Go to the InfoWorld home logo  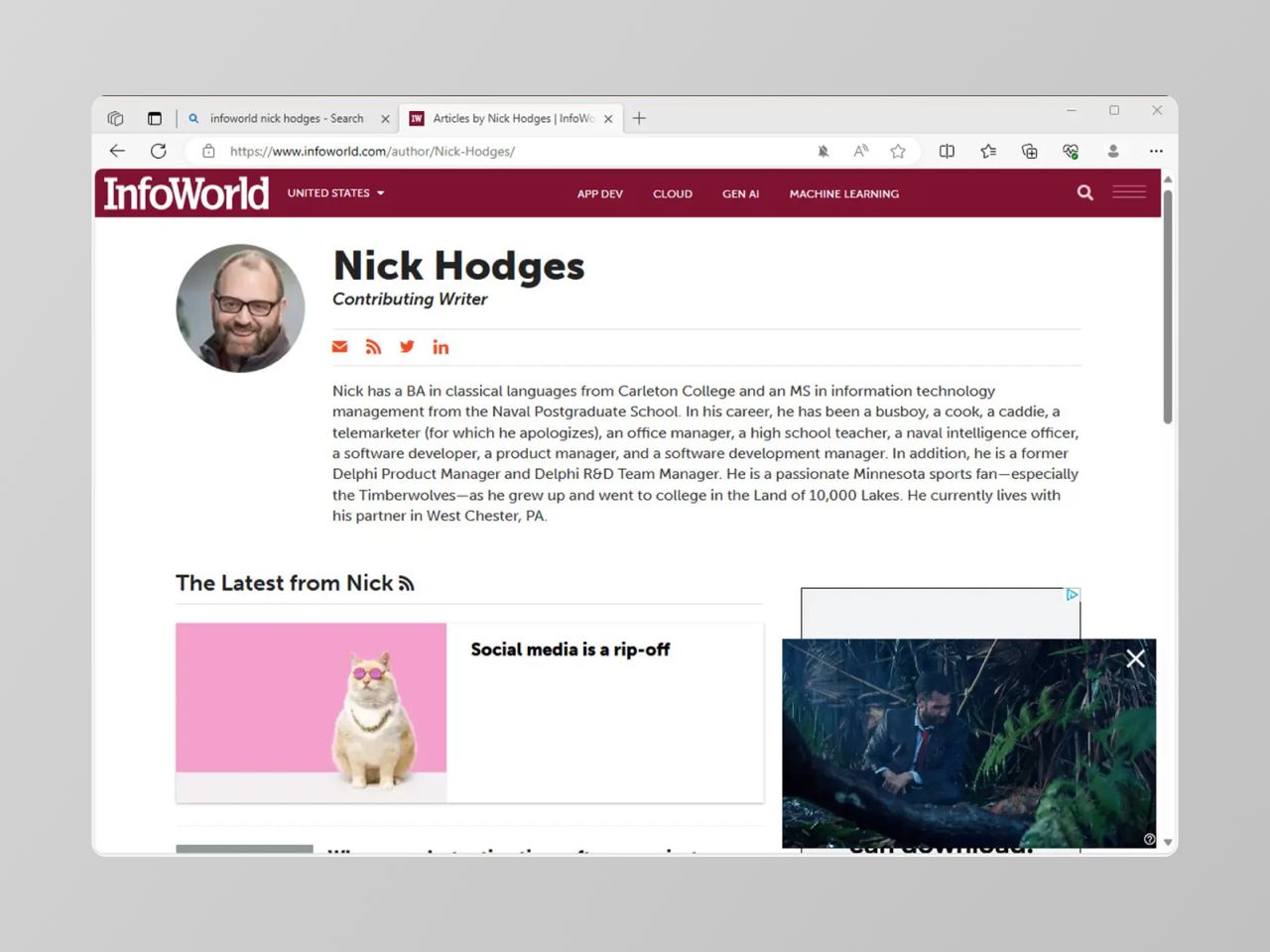[187, 193]
